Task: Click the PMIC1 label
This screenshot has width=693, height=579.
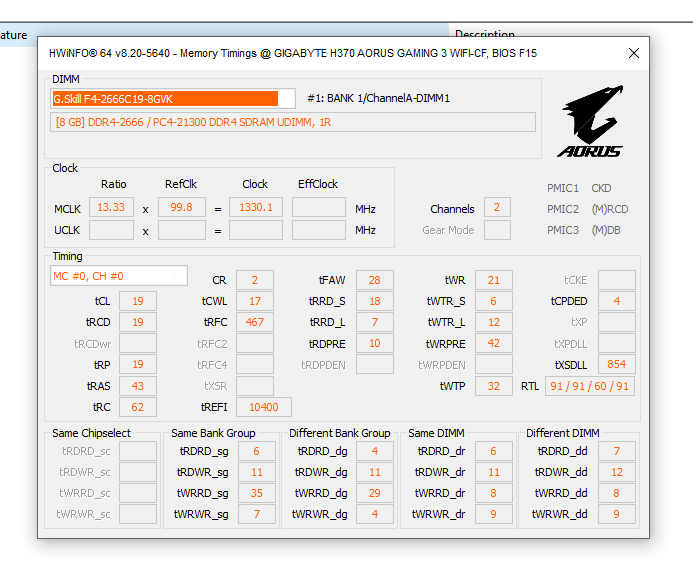Action: tap(563, 188)
